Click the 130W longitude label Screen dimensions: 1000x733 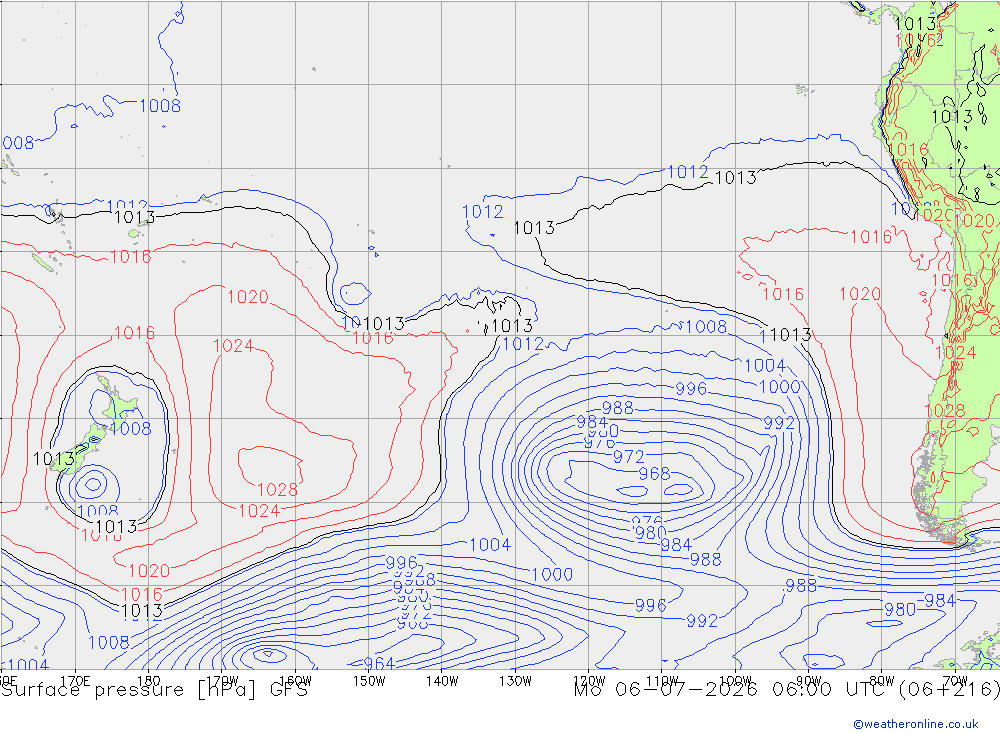tap(515, 681)
